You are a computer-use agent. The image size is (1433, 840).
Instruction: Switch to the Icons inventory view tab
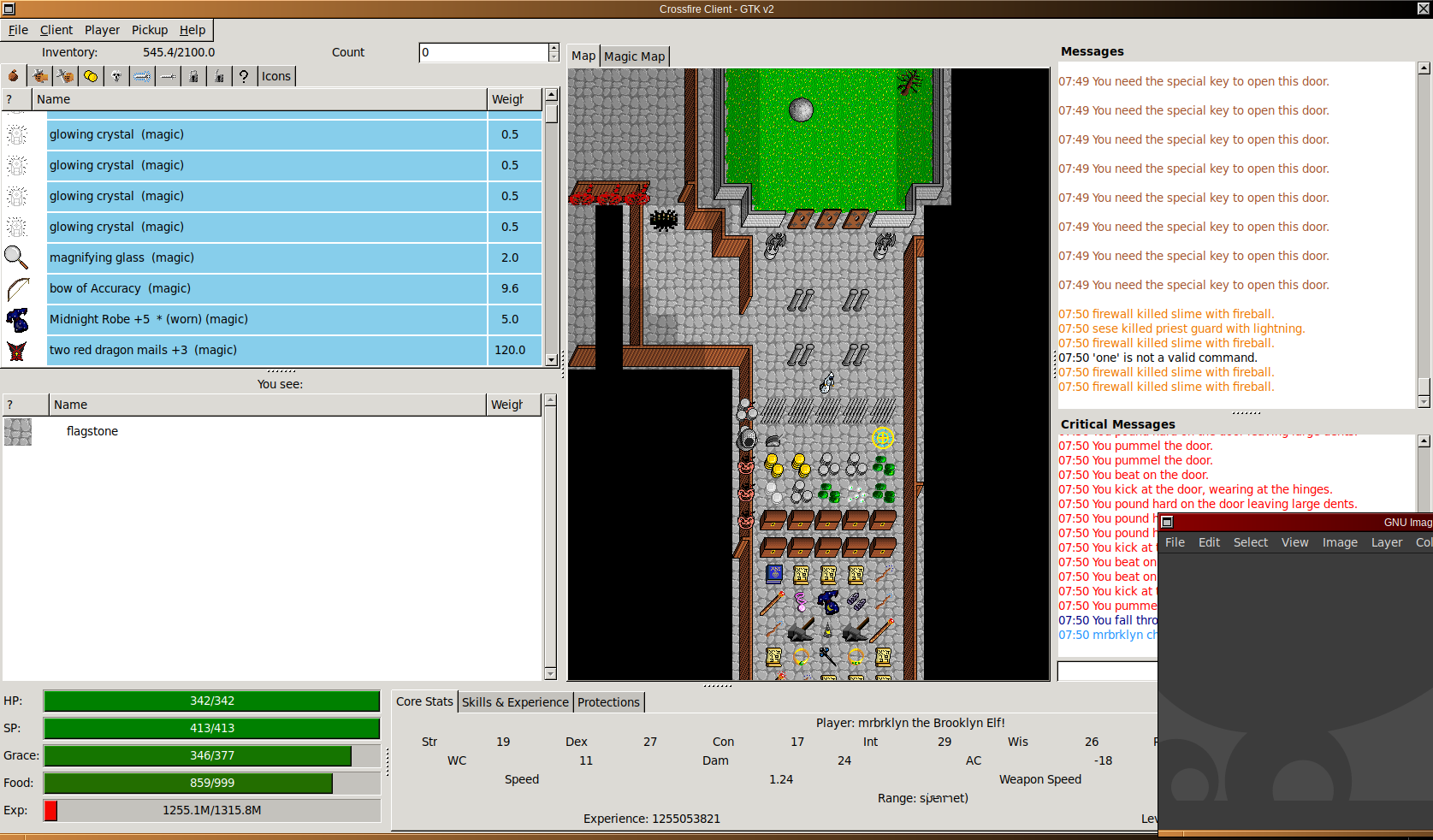(x=275, y=76)
